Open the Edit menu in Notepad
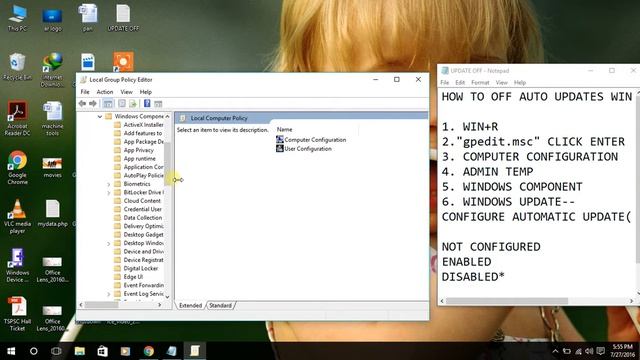 (x=460, y=82)
